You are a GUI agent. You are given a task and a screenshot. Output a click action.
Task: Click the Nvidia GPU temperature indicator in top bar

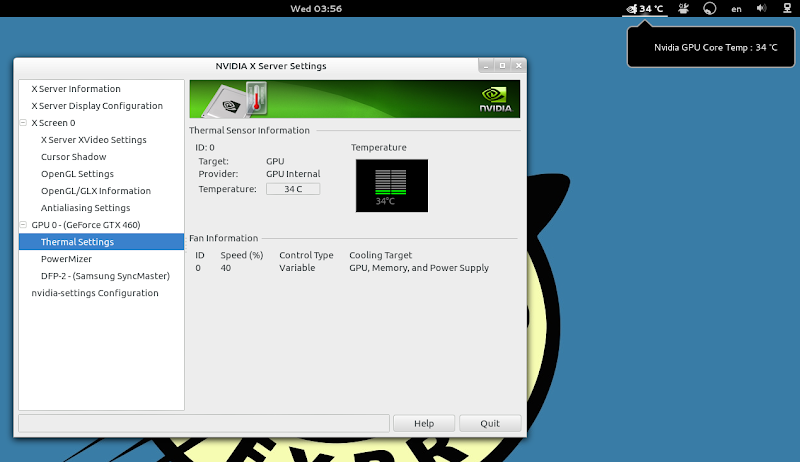tap(645, 9)
